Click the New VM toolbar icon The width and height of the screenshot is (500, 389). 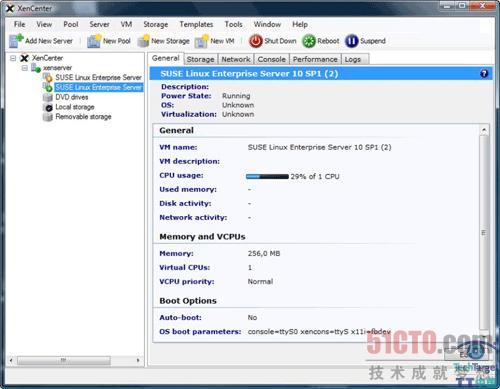pos(201,41)
